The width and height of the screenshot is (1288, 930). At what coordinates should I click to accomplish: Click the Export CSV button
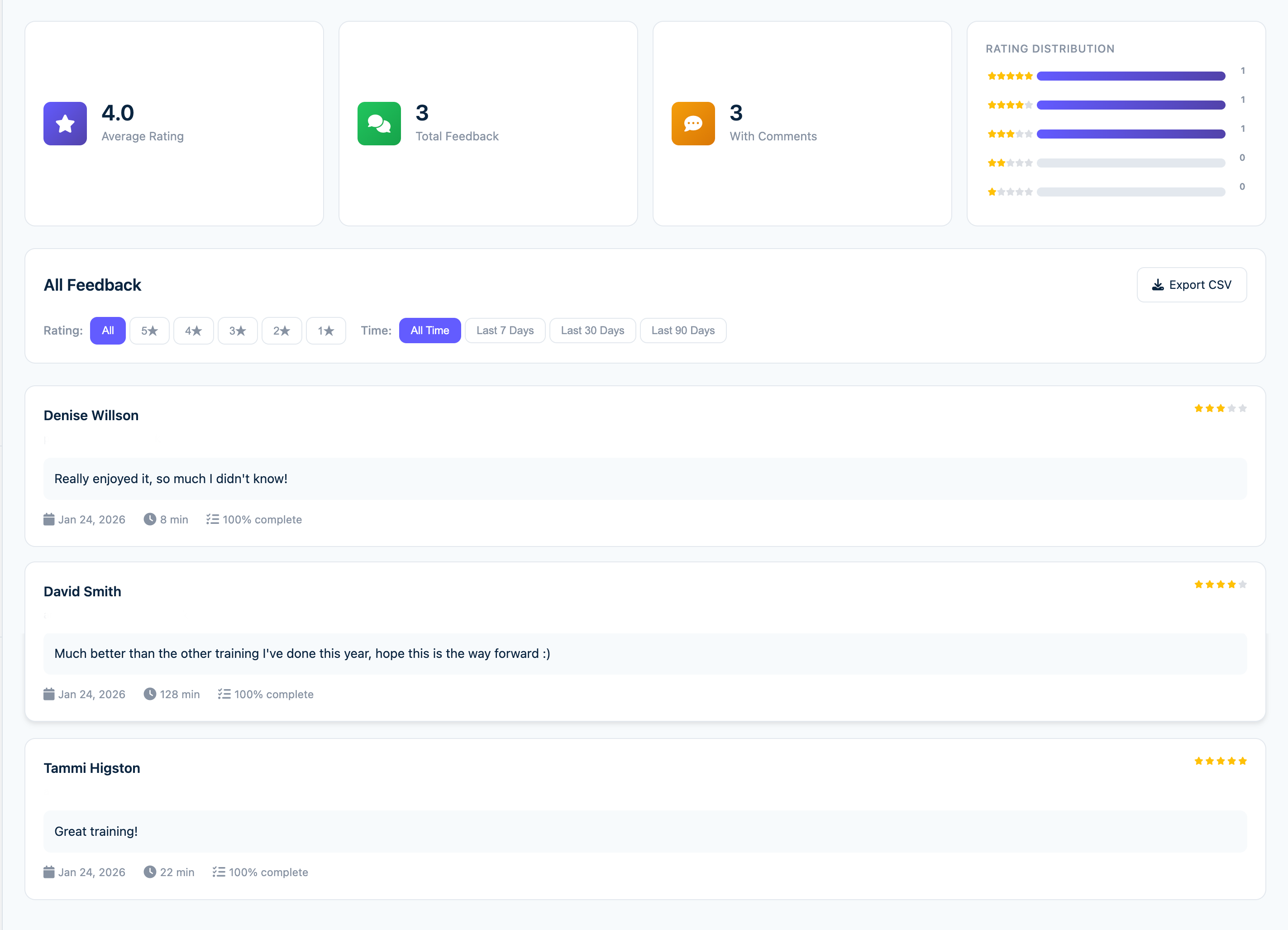pos(1192,285)
